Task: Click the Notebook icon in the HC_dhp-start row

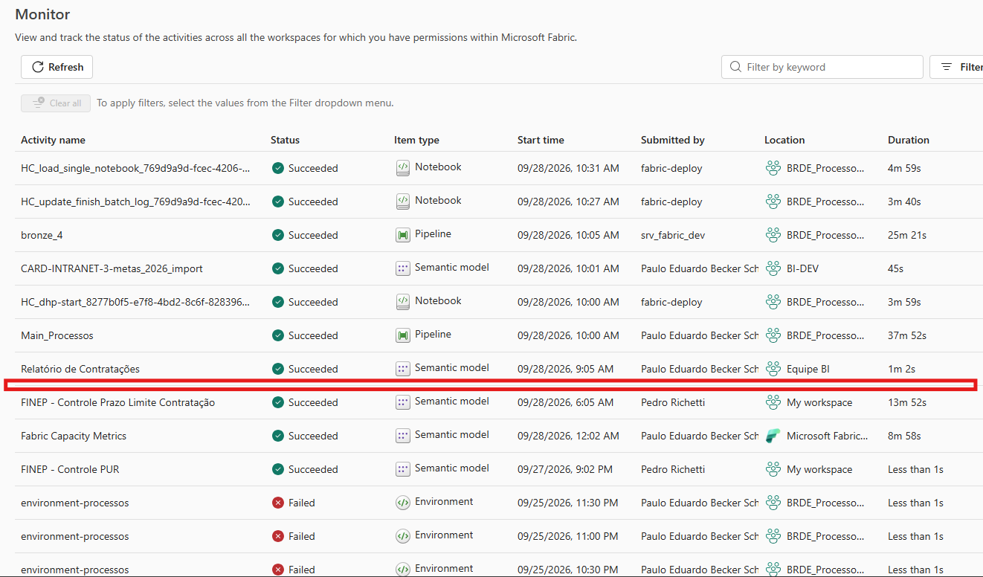Action: coord(403,302)
